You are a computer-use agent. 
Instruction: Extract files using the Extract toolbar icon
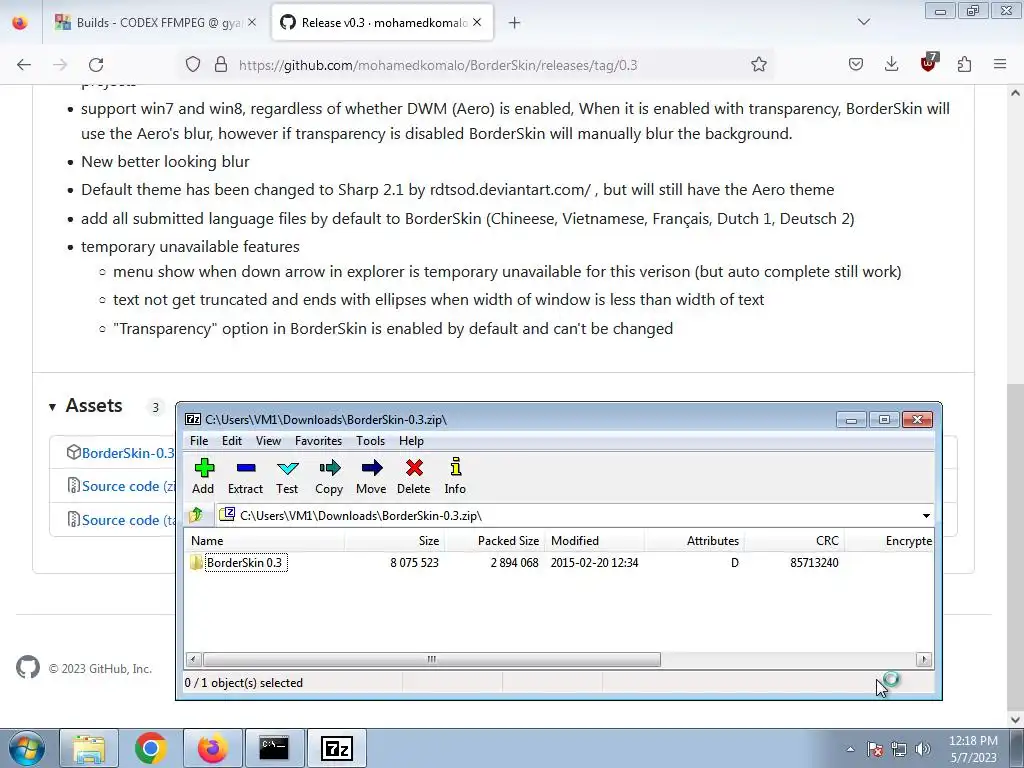246,476
